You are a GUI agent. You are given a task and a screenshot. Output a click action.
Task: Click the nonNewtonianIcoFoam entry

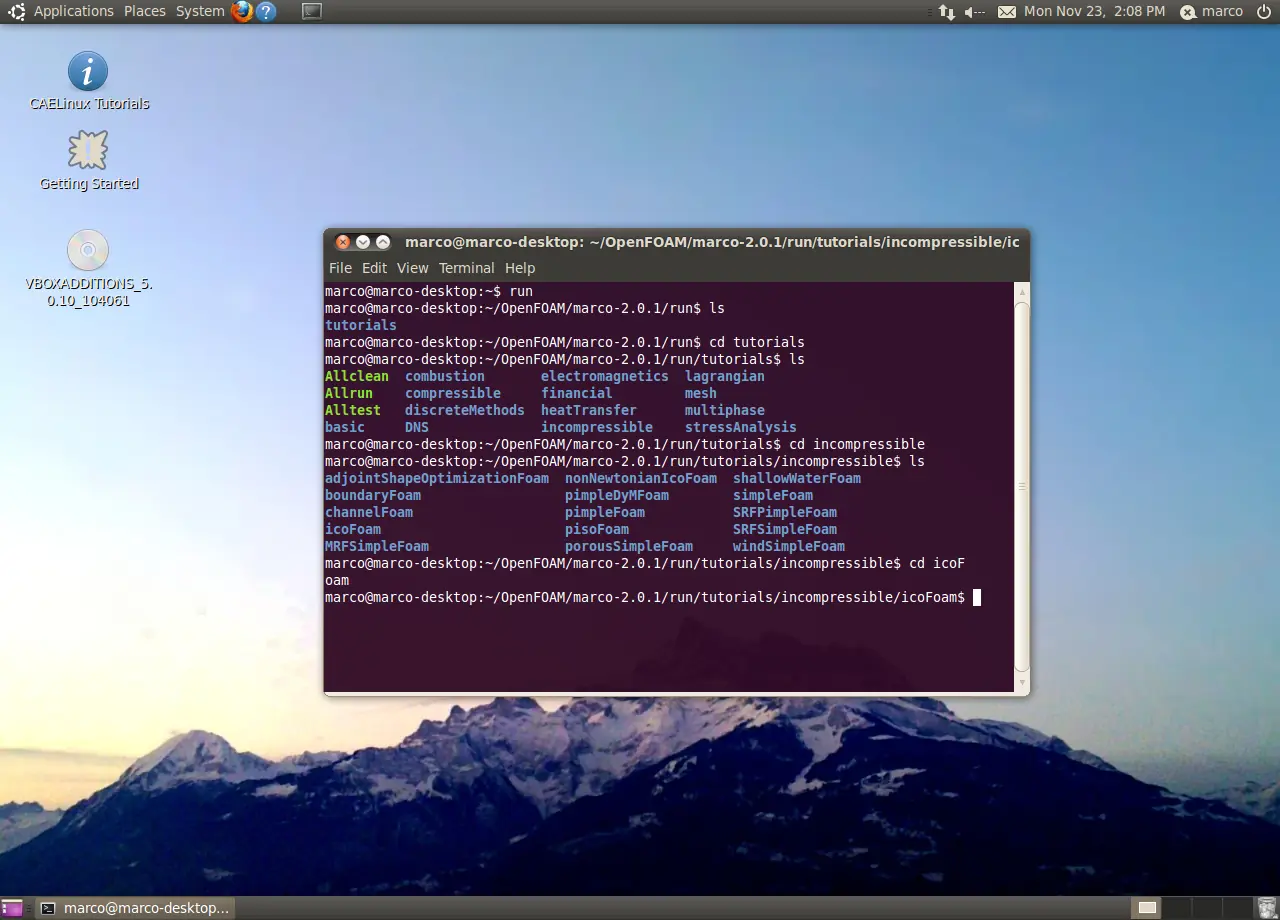641,478
